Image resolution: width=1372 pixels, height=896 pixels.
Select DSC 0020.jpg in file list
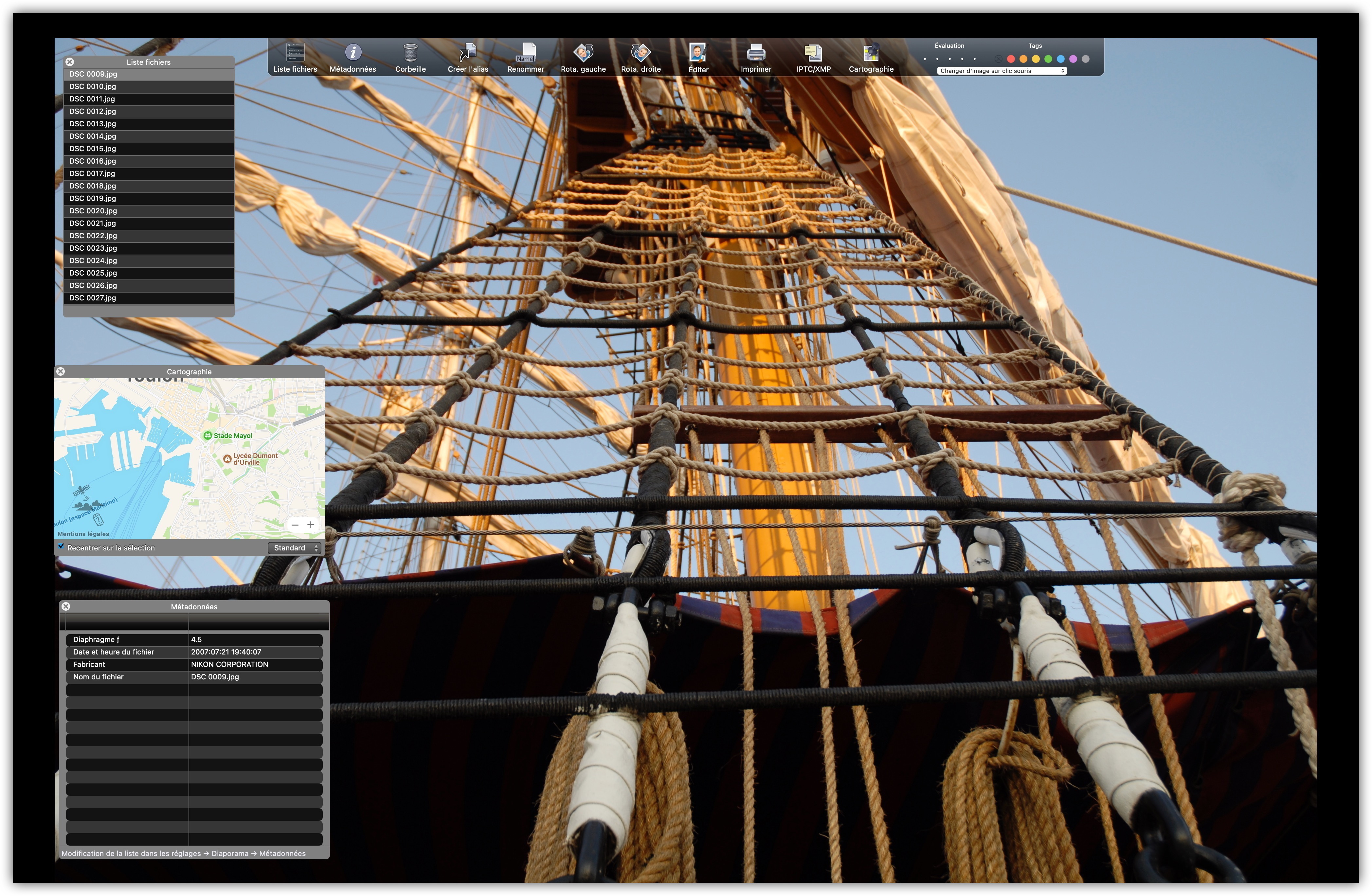tap(149, 210)
